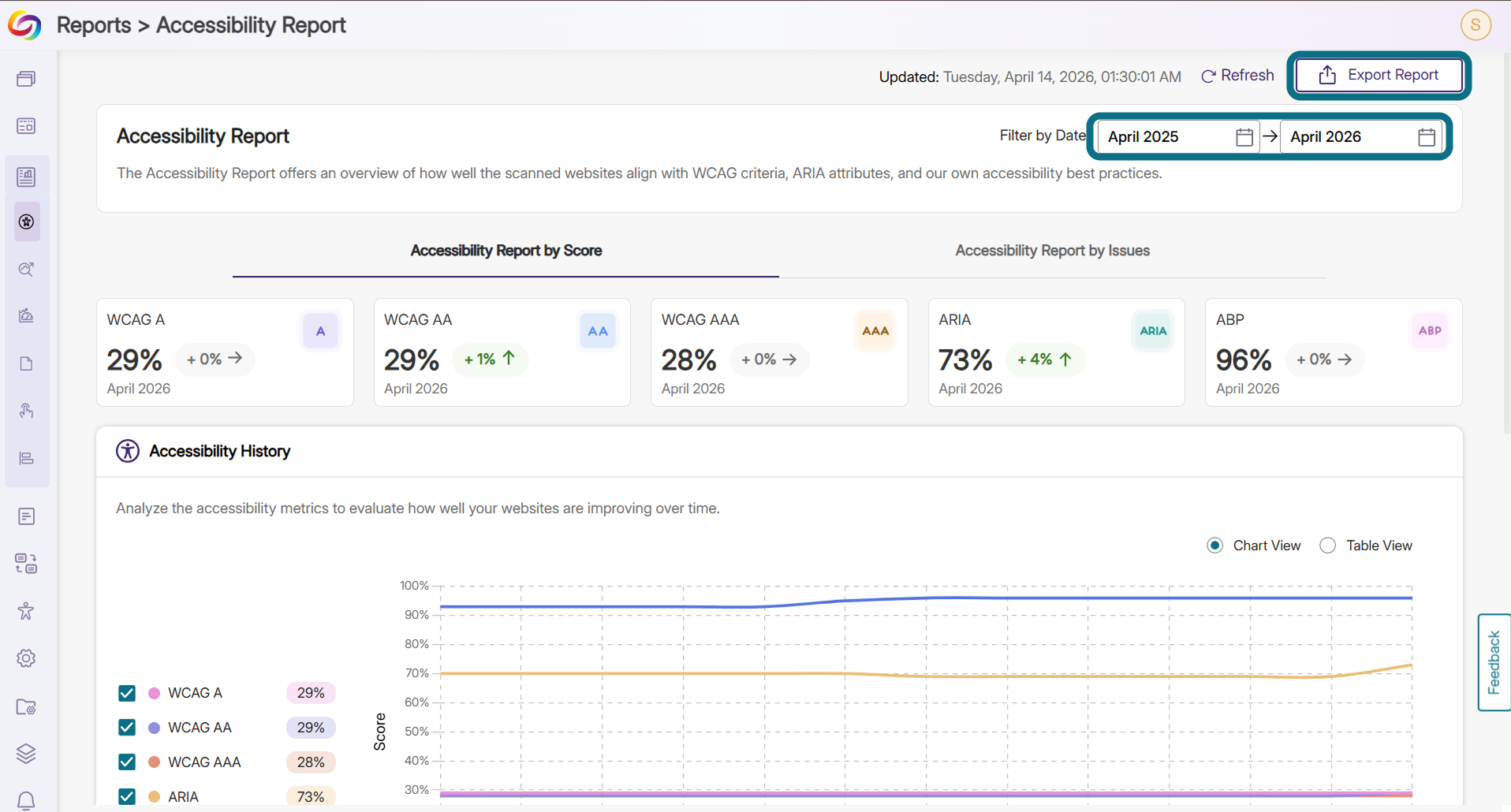Open the notifications bell icon
This screenshot has height=812, width=1511.
(26, 801)
